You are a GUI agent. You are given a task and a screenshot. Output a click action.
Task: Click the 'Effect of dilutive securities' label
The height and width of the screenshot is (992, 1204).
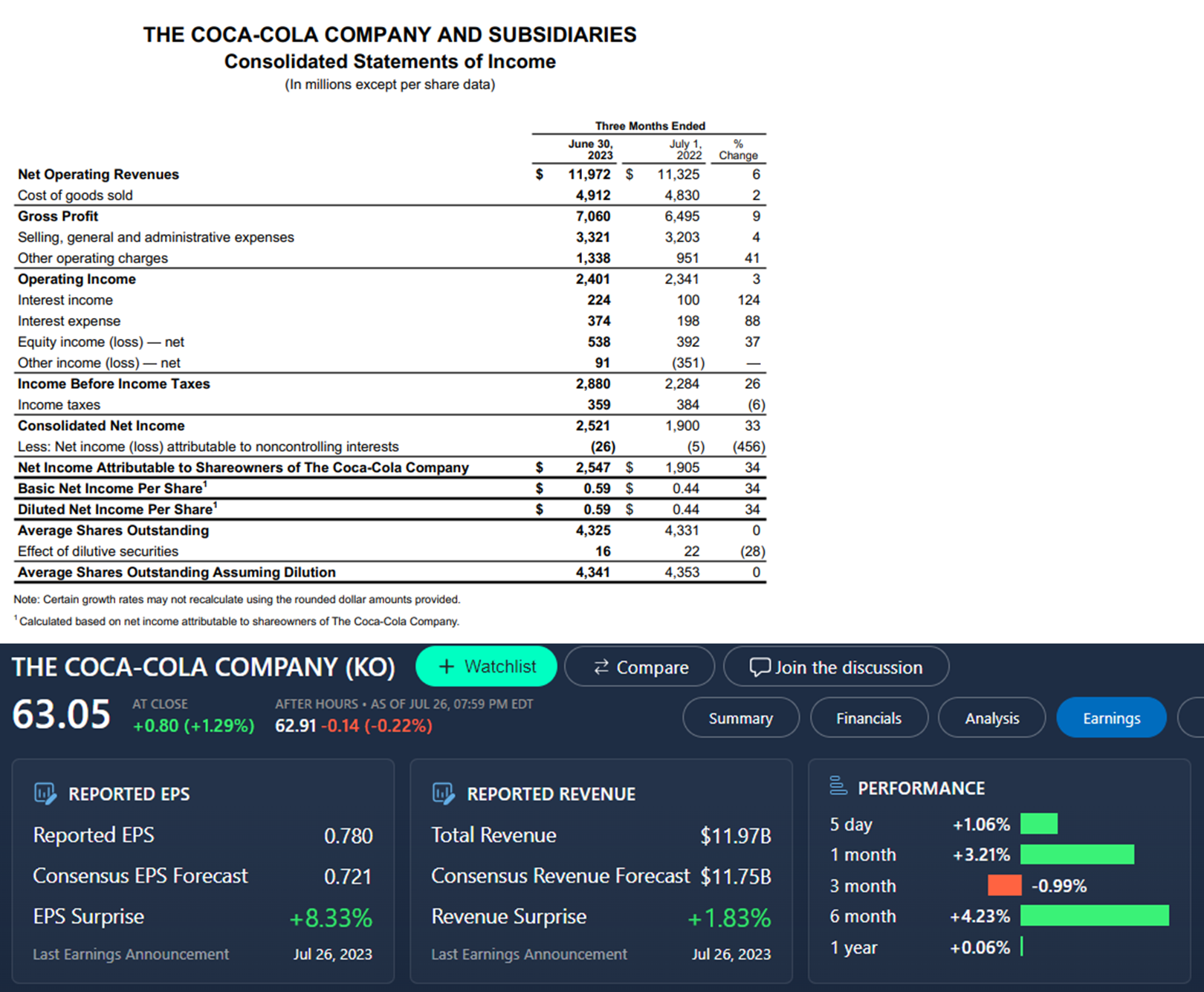[x=98, y=551]
